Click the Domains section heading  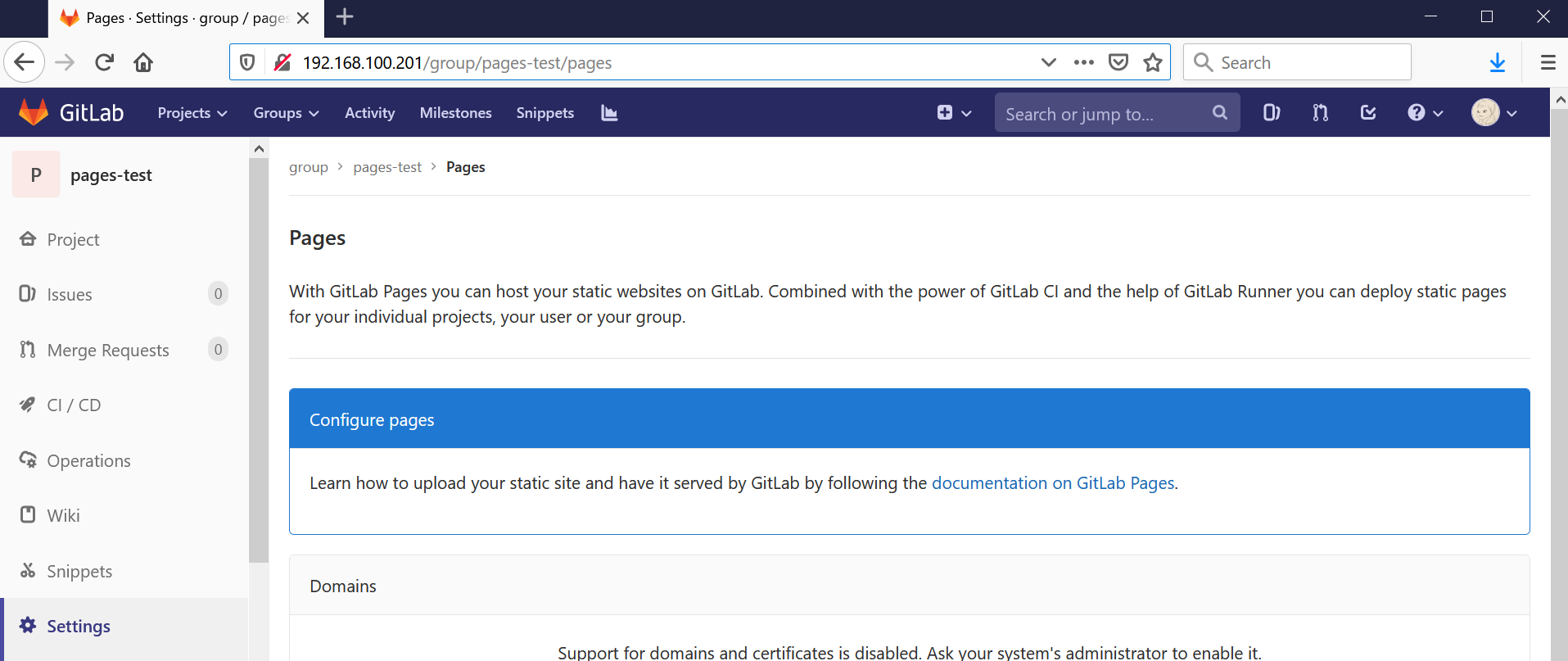tap(343, 586)
